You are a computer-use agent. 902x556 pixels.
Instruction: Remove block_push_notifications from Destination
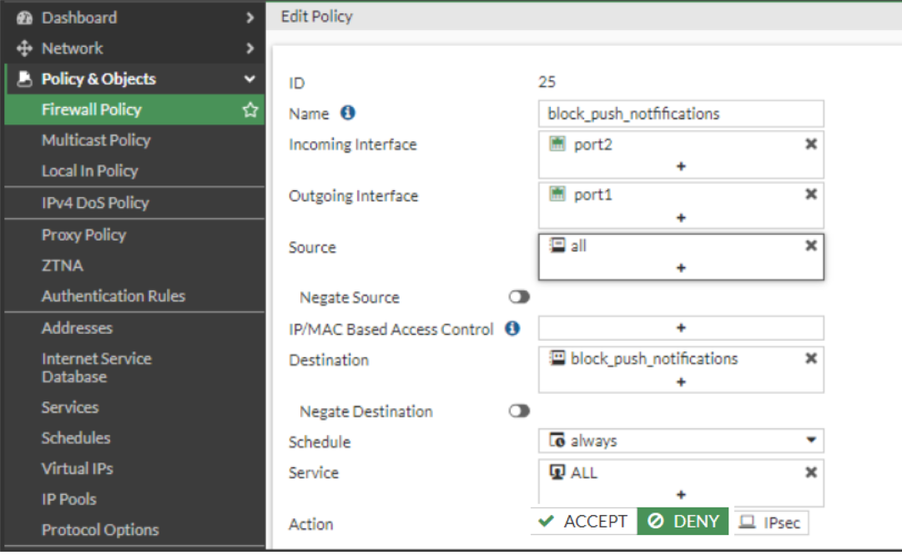tap(811, 358)
